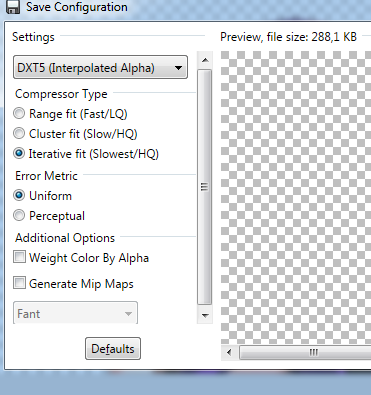Image resolution: width=371 pixels, height=395 pixels.
Task: Click the transparent checkerboard preview image
Action: tap(296, 197)
